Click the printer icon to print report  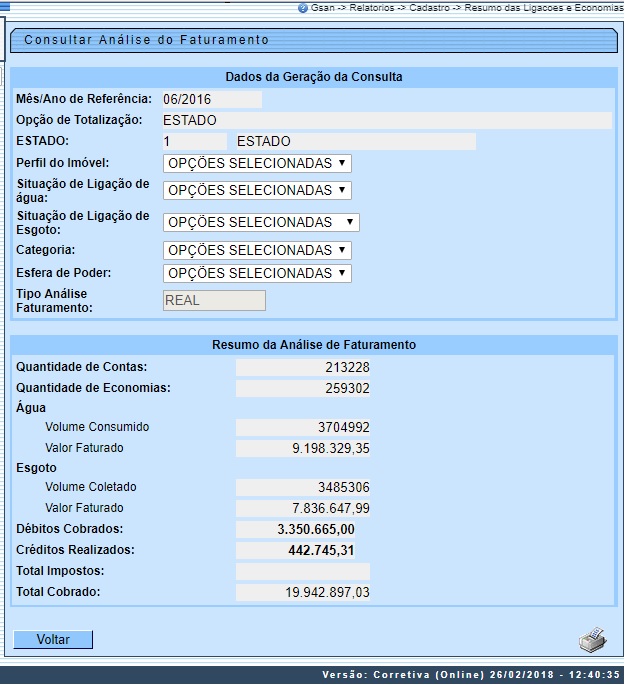click(x=592, y=639)
